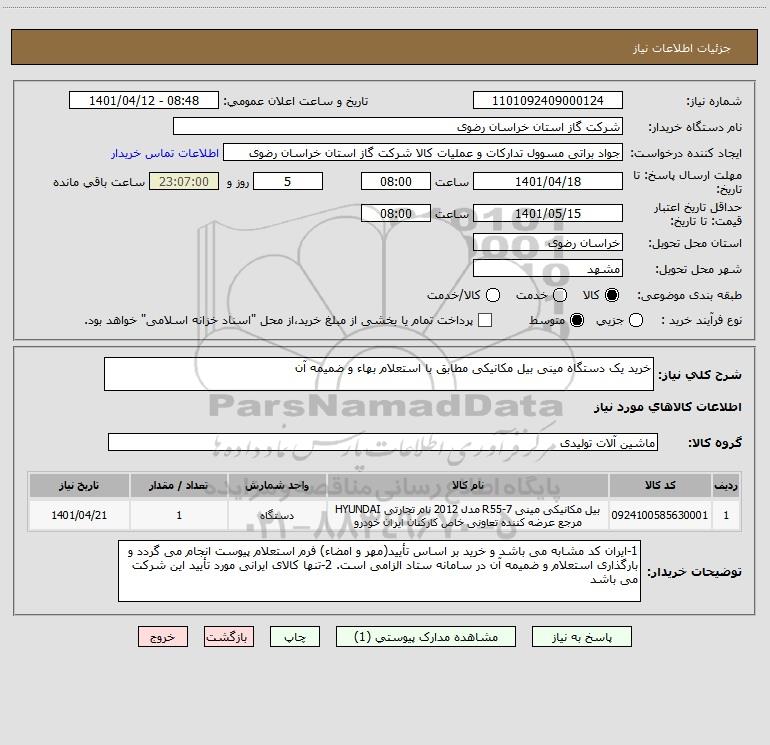Click the general need description textbox
This screenshot has width=770, height=745.
[x=379, y=374]
